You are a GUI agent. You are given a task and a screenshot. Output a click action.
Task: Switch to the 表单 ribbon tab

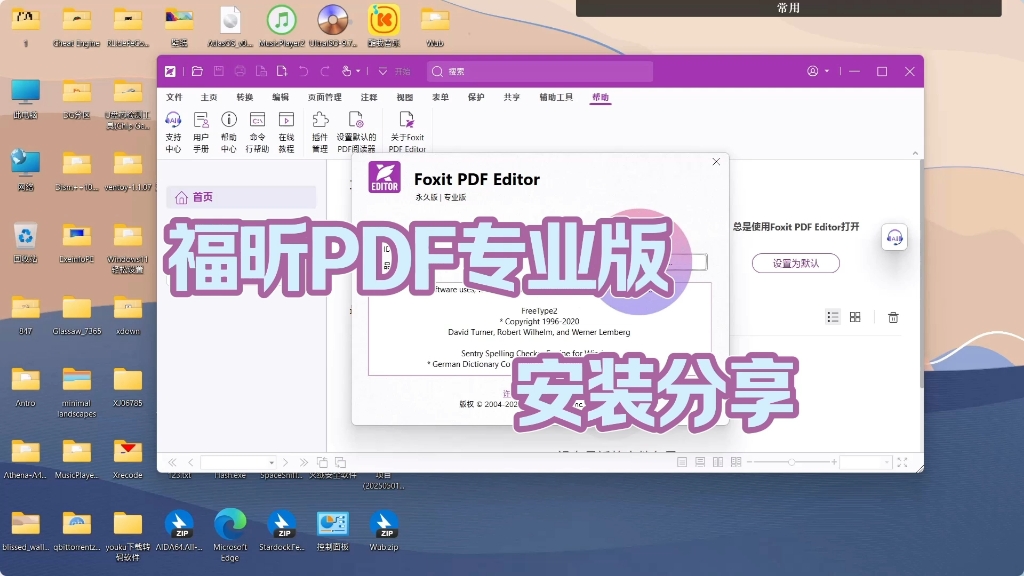pyautogui.click(x=440, y=97)
